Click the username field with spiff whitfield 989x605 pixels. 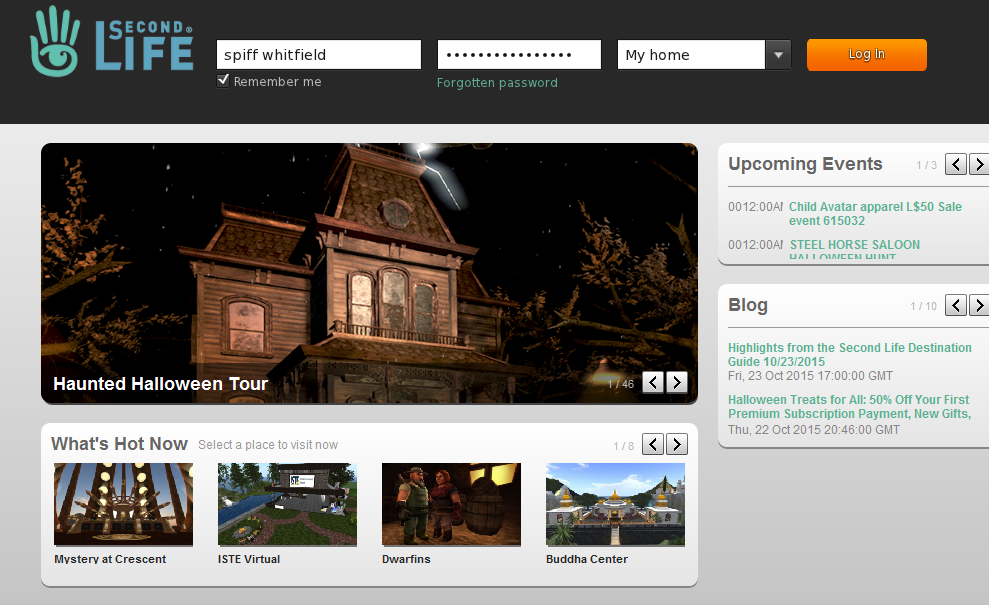[319, 55]
